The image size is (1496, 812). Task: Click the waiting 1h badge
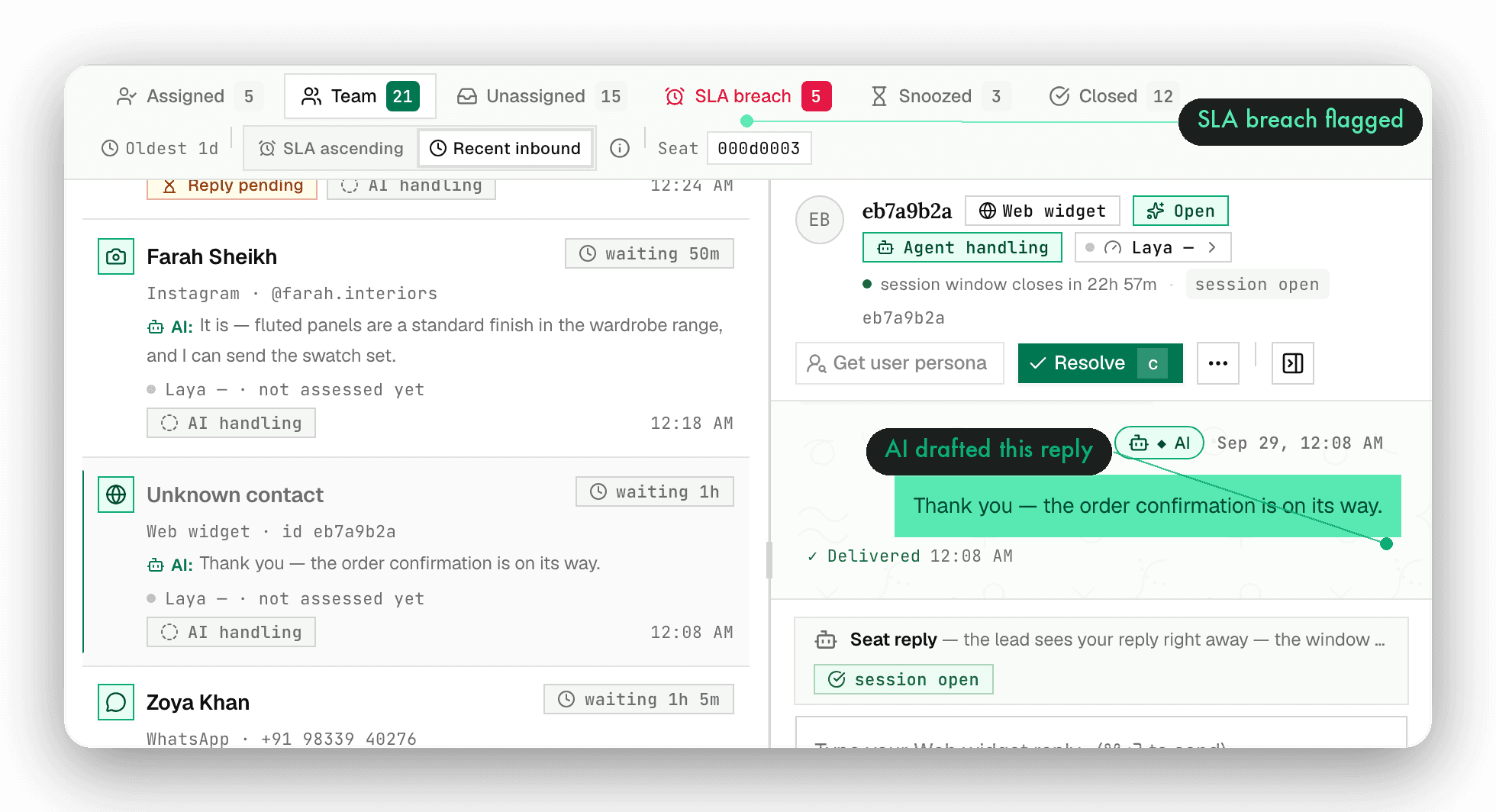(655, 491)
